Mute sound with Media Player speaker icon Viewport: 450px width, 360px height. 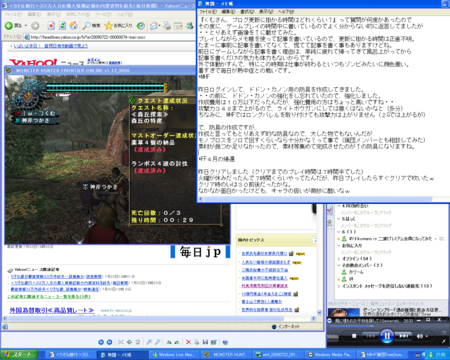[419, 336]
